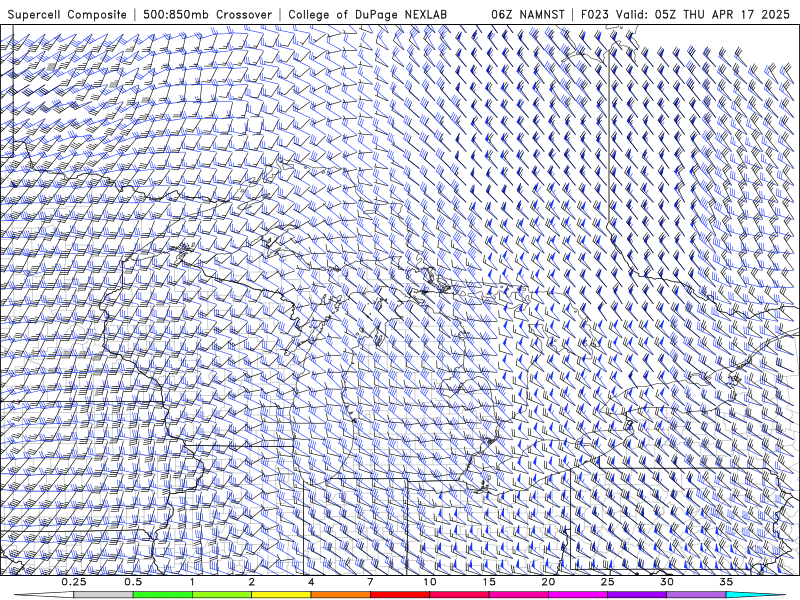Screen dimensions: 800x600
Task: Click the magenta segment between 20 and 25
Action: [x=578, y=595]
